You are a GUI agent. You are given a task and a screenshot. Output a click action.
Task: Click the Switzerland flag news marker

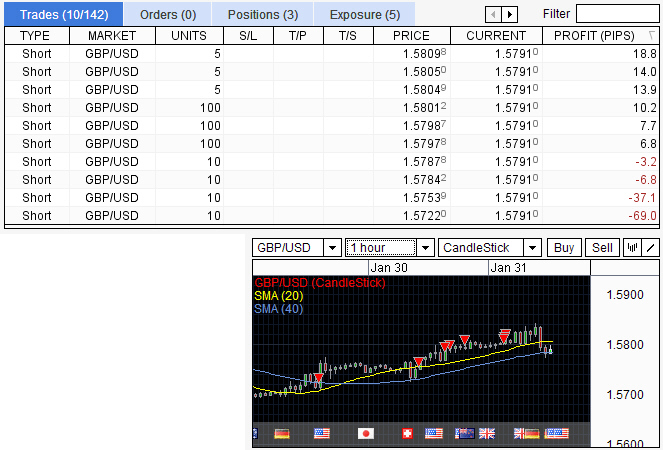[x=407, y=433]
